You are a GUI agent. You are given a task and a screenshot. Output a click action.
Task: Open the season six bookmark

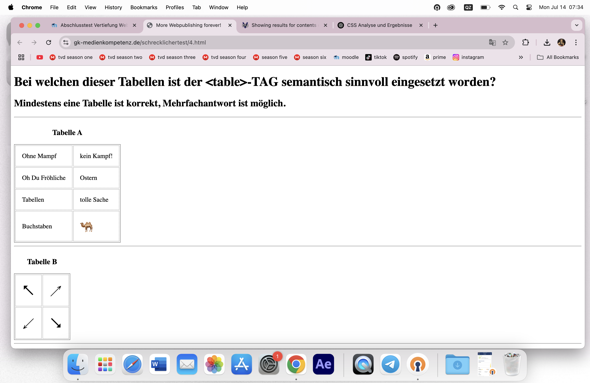(310, 57)
